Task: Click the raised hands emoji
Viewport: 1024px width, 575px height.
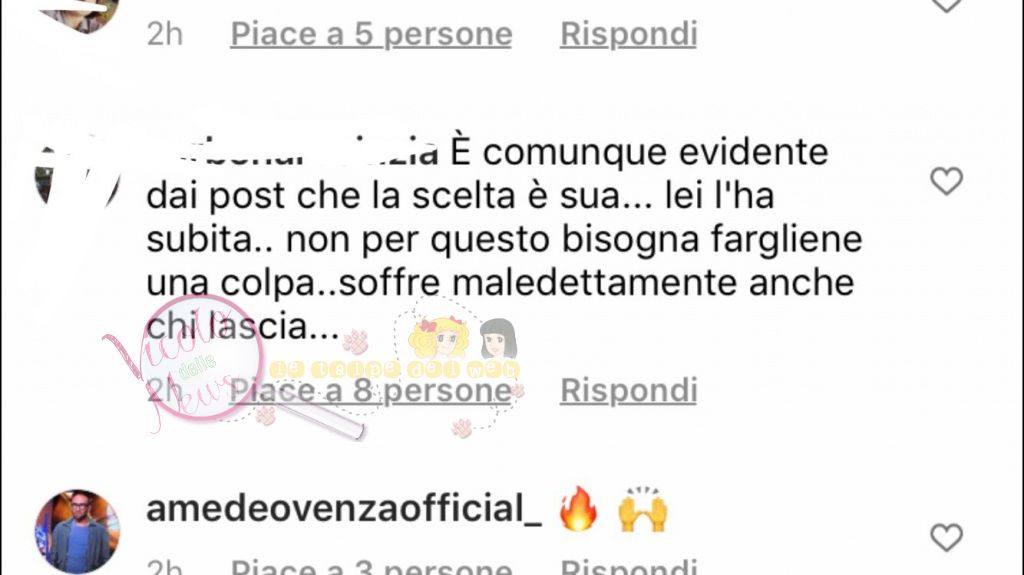Action: (642, 509)
